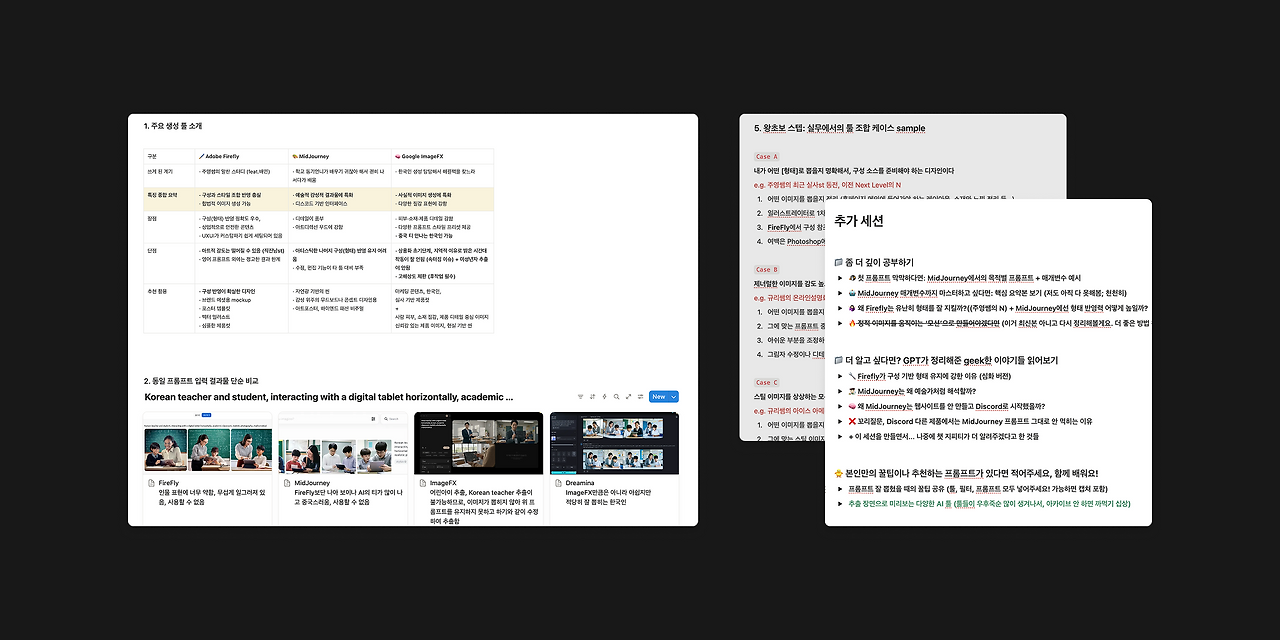Expand the '꼬리질문, Discord 다른 제품에서는' toggle
The width and height of the screenshot is (1280, 640).
(x=839, y=421)
